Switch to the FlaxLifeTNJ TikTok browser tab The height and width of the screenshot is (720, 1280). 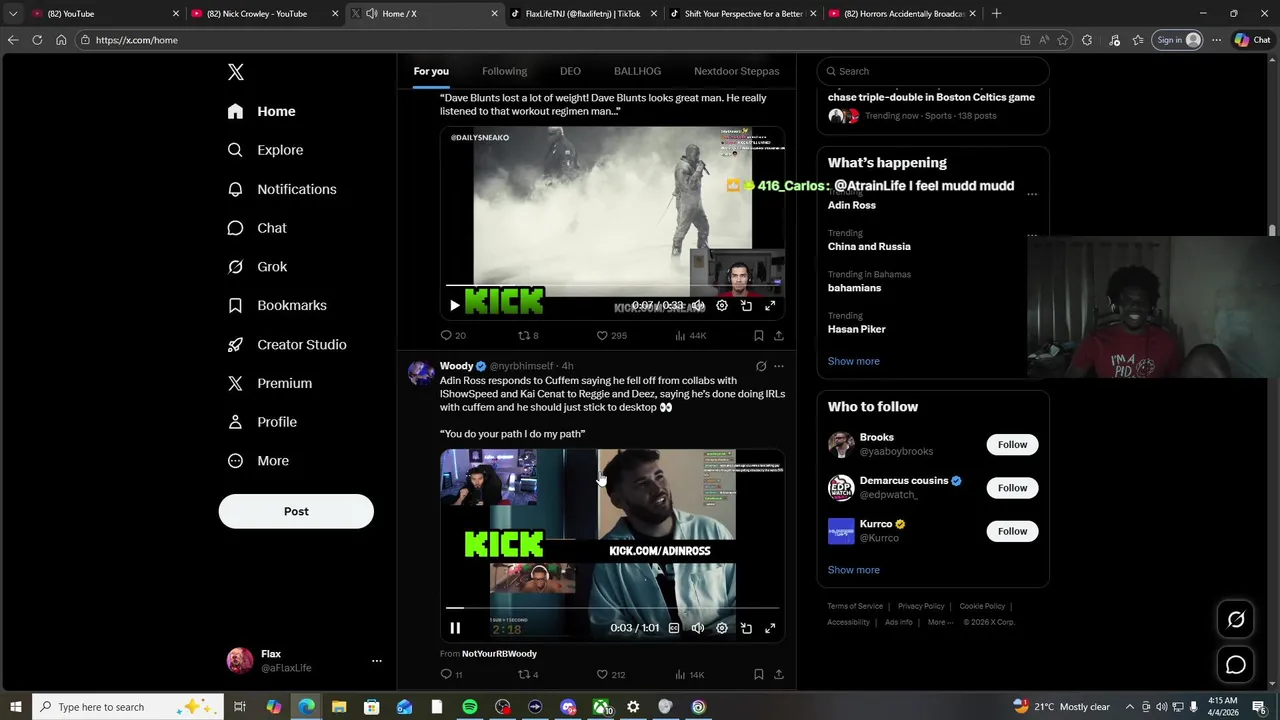coord(584,14)
